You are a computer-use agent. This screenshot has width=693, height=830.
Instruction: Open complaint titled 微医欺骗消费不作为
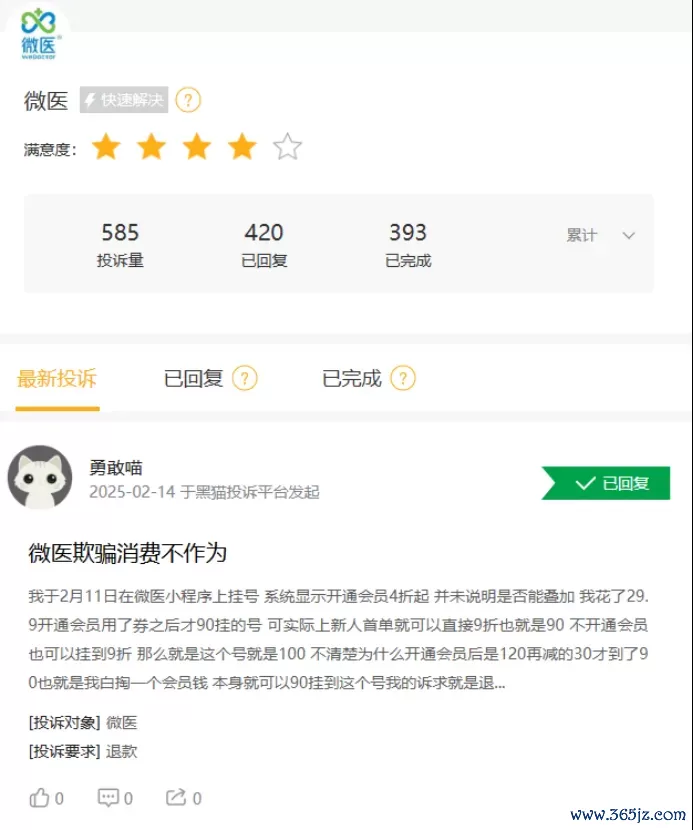[128, 554]
